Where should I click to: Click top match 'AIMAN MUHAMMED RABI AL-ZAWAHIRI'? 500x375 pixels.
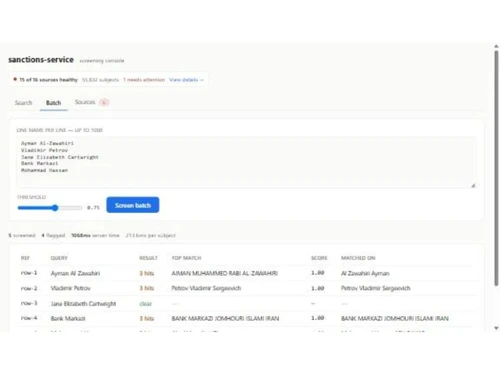coord(224,273)
